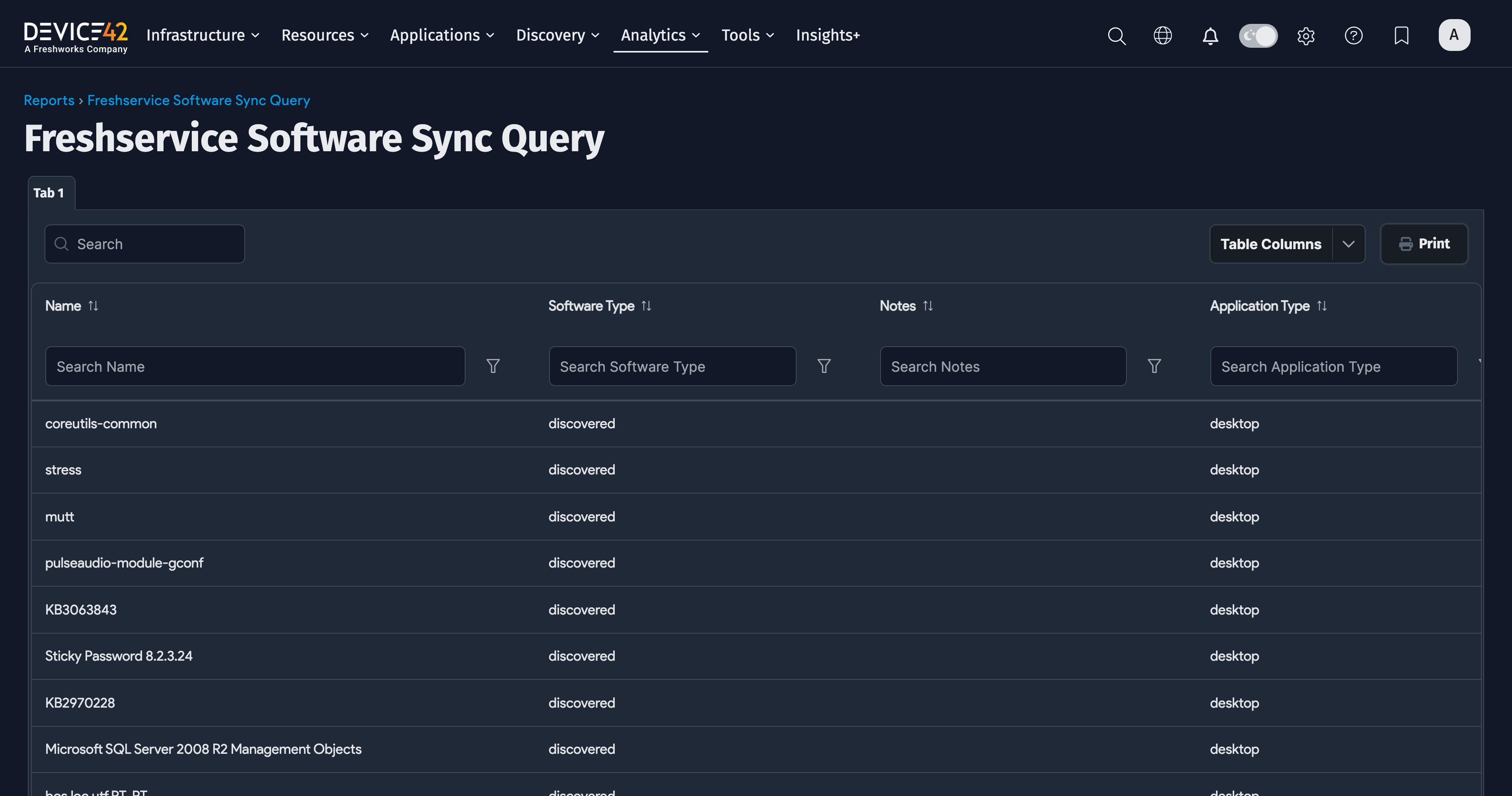
Task: Sort by Software Type column arrows
Action: pos(646,306)
